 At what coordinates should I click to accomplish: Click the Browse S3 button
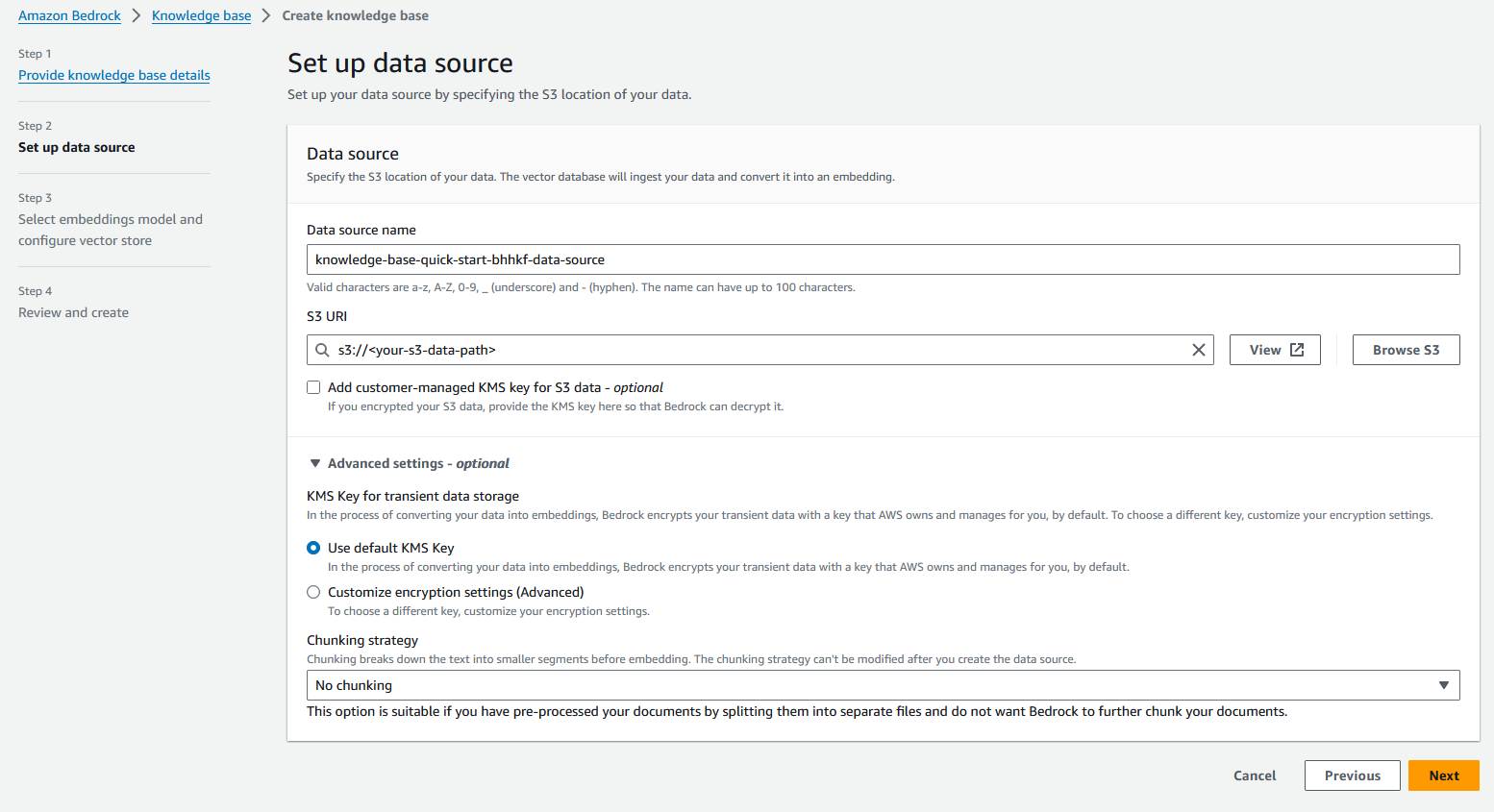tap(1406, 349)
